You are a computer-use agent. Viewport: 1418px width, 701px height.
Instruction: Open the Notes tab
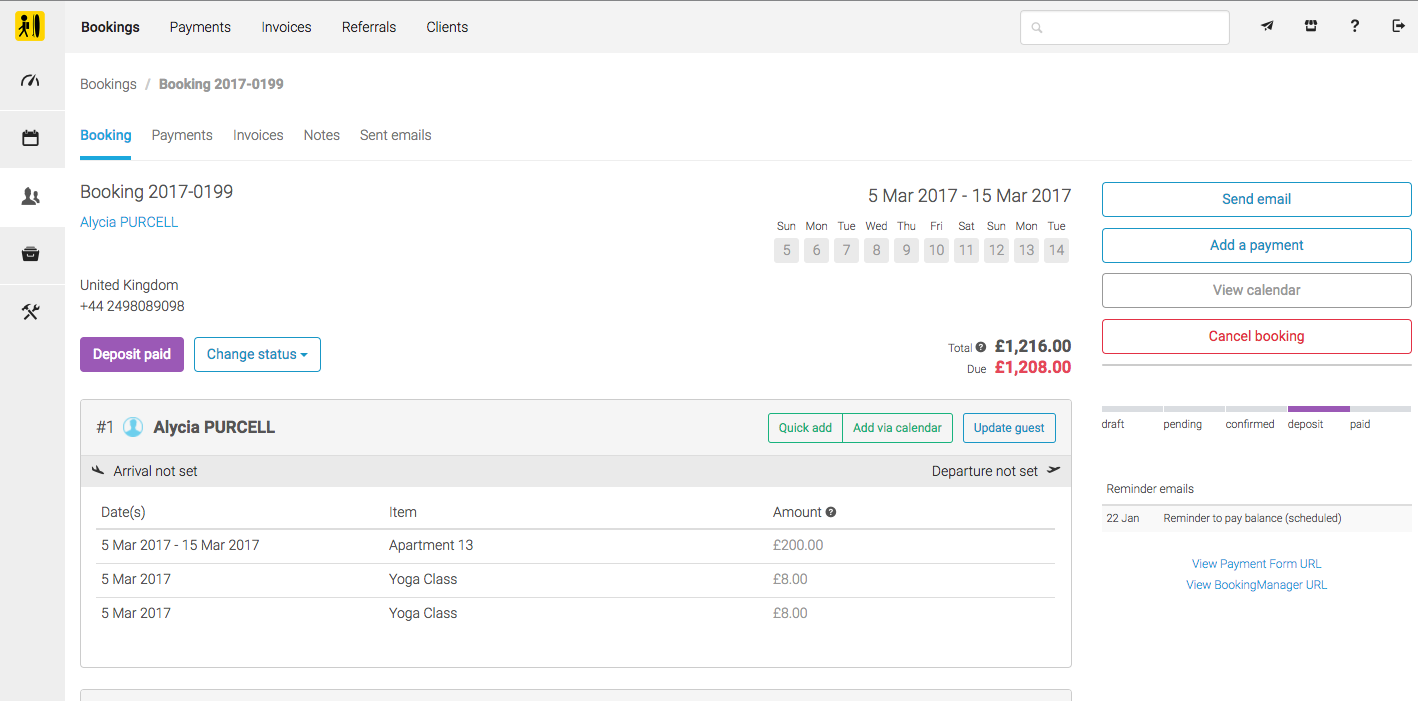click(321, 135)
